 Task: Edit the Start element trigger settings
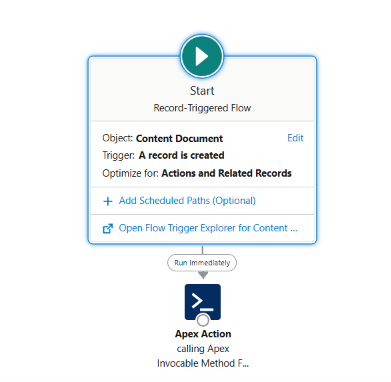(295, 138)
